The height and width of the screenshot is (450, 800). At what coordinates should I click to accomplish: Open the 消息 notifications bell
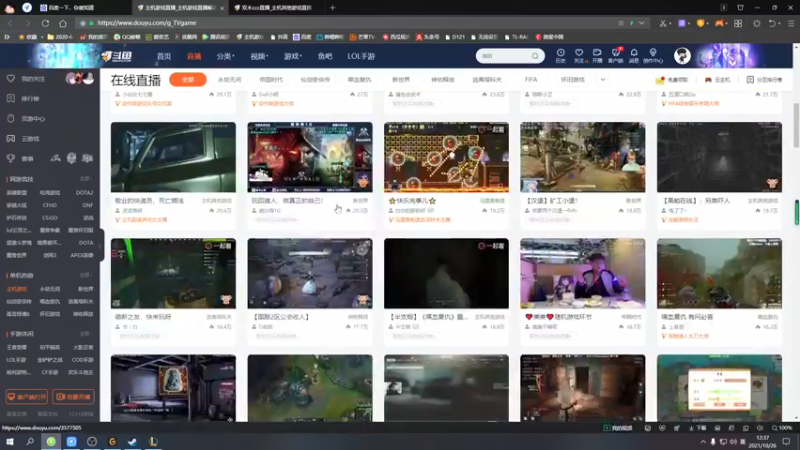[x=634, y=55]
